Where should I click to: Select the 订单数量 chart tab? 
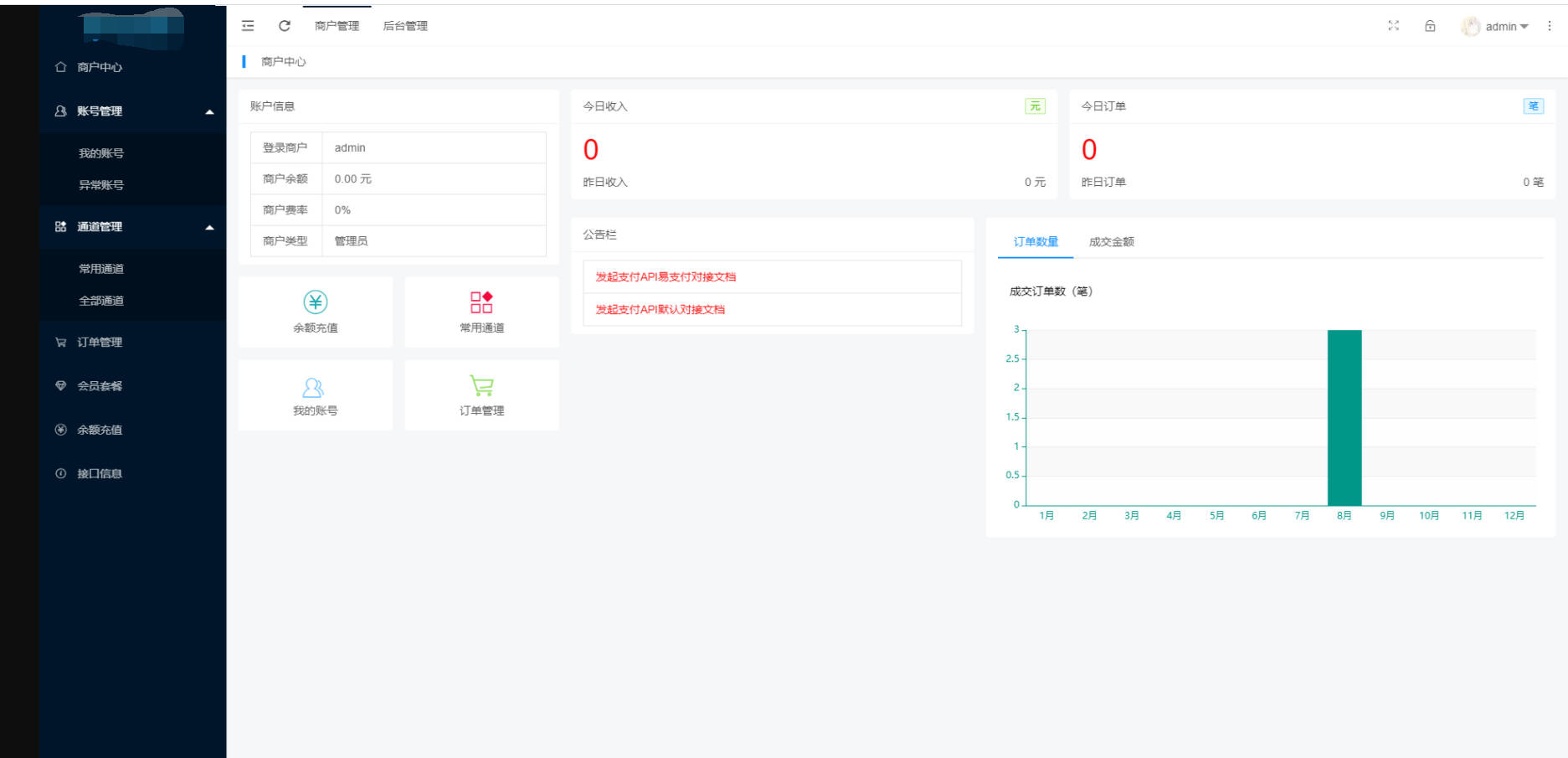pyautogui.click(x=1036, y=241)
